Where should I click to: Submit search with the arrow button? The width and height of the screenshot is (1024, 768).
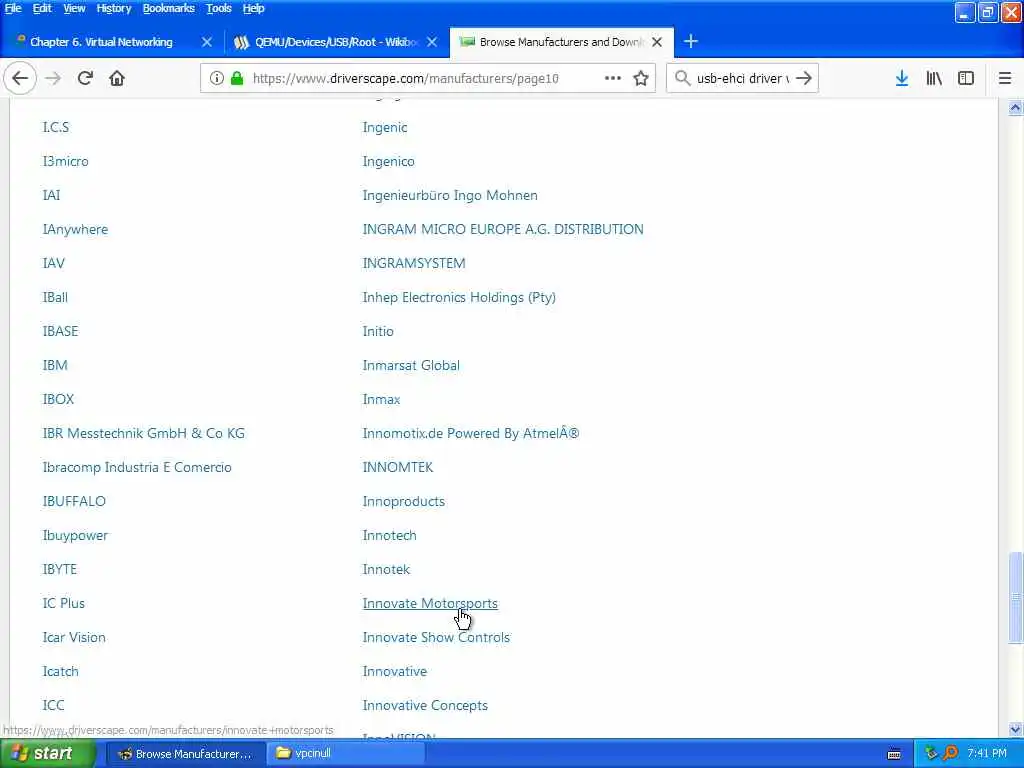(x=804, y=78)
